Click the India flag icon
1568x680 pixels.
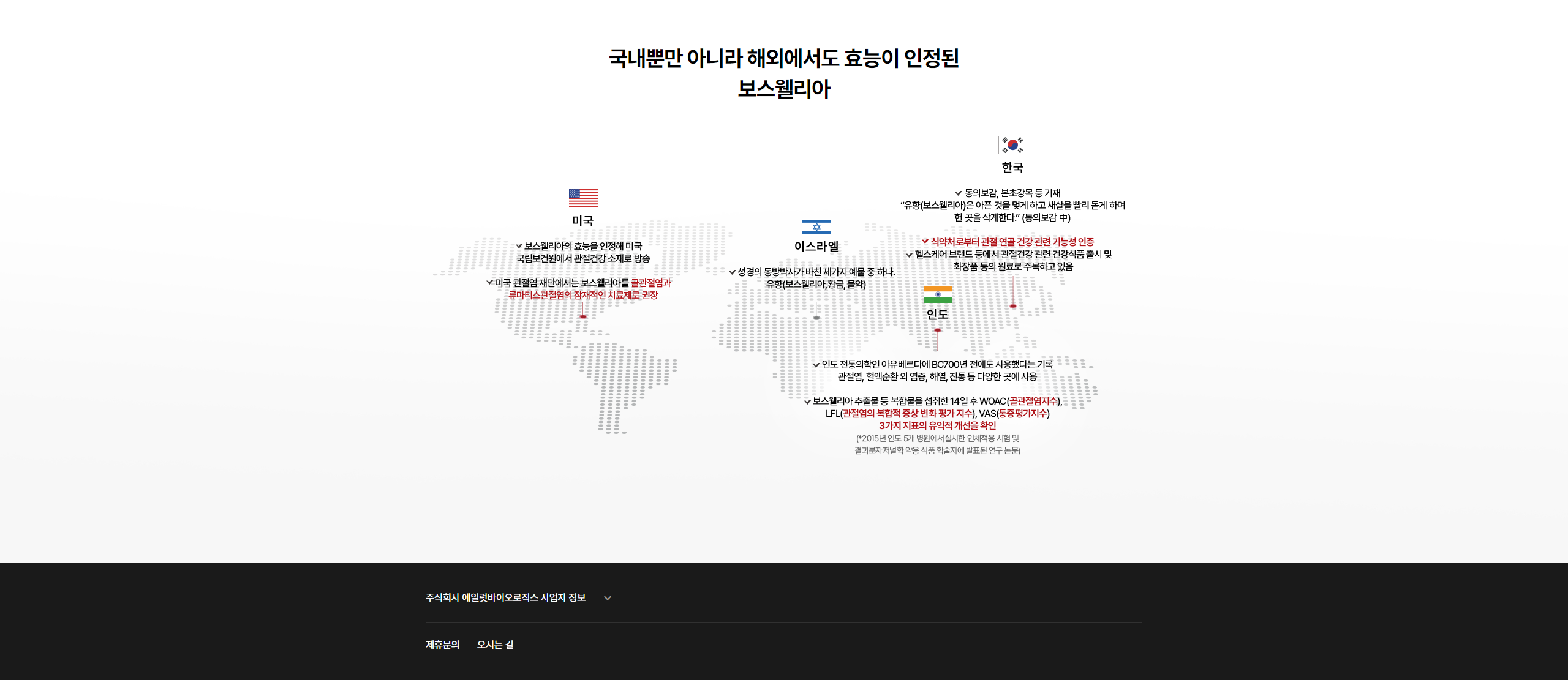pos(938,294)
